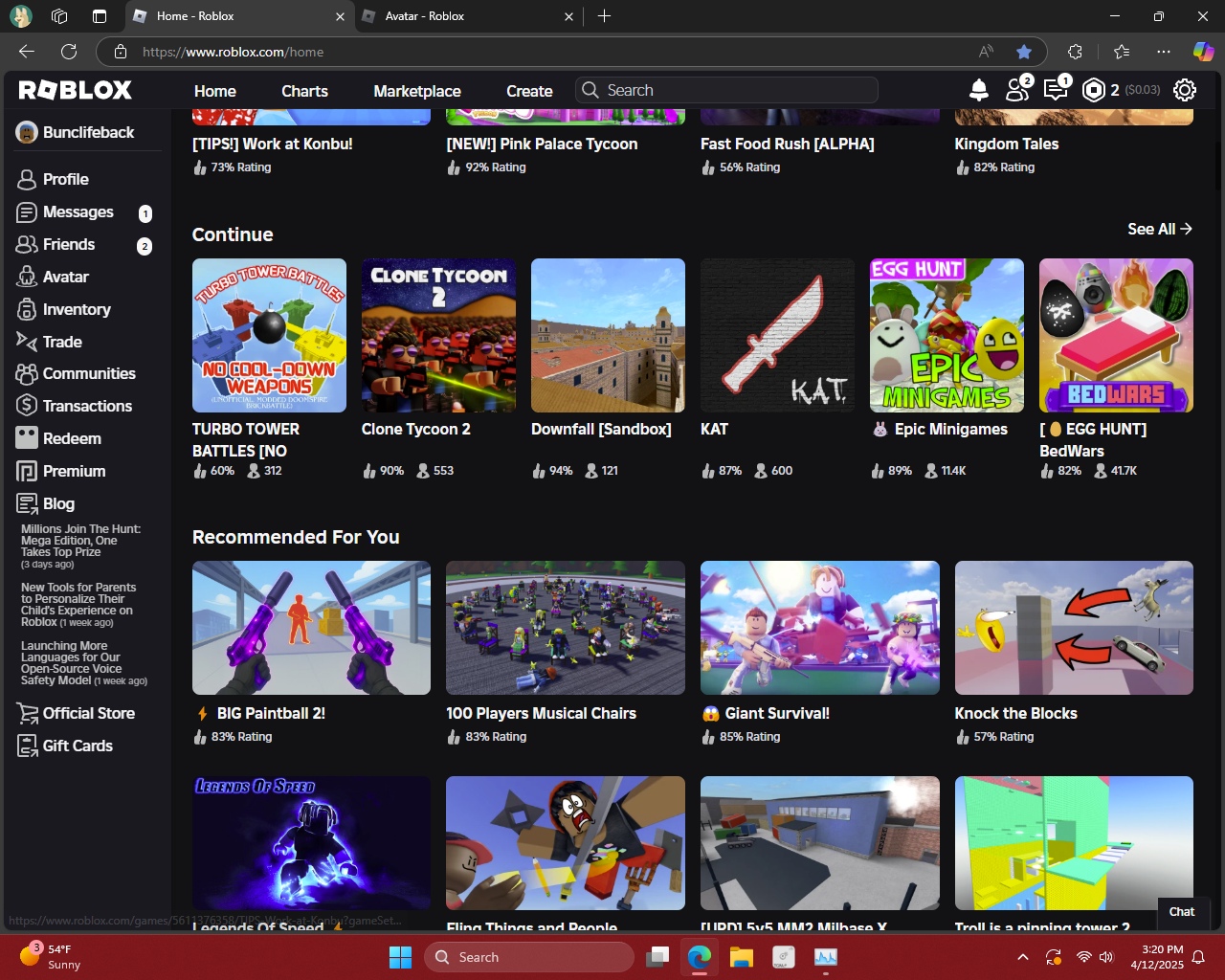The height and width of the screenshot is (980, 1225).
Task: Open the chat messages icon in header
Action: (1056, 90)
